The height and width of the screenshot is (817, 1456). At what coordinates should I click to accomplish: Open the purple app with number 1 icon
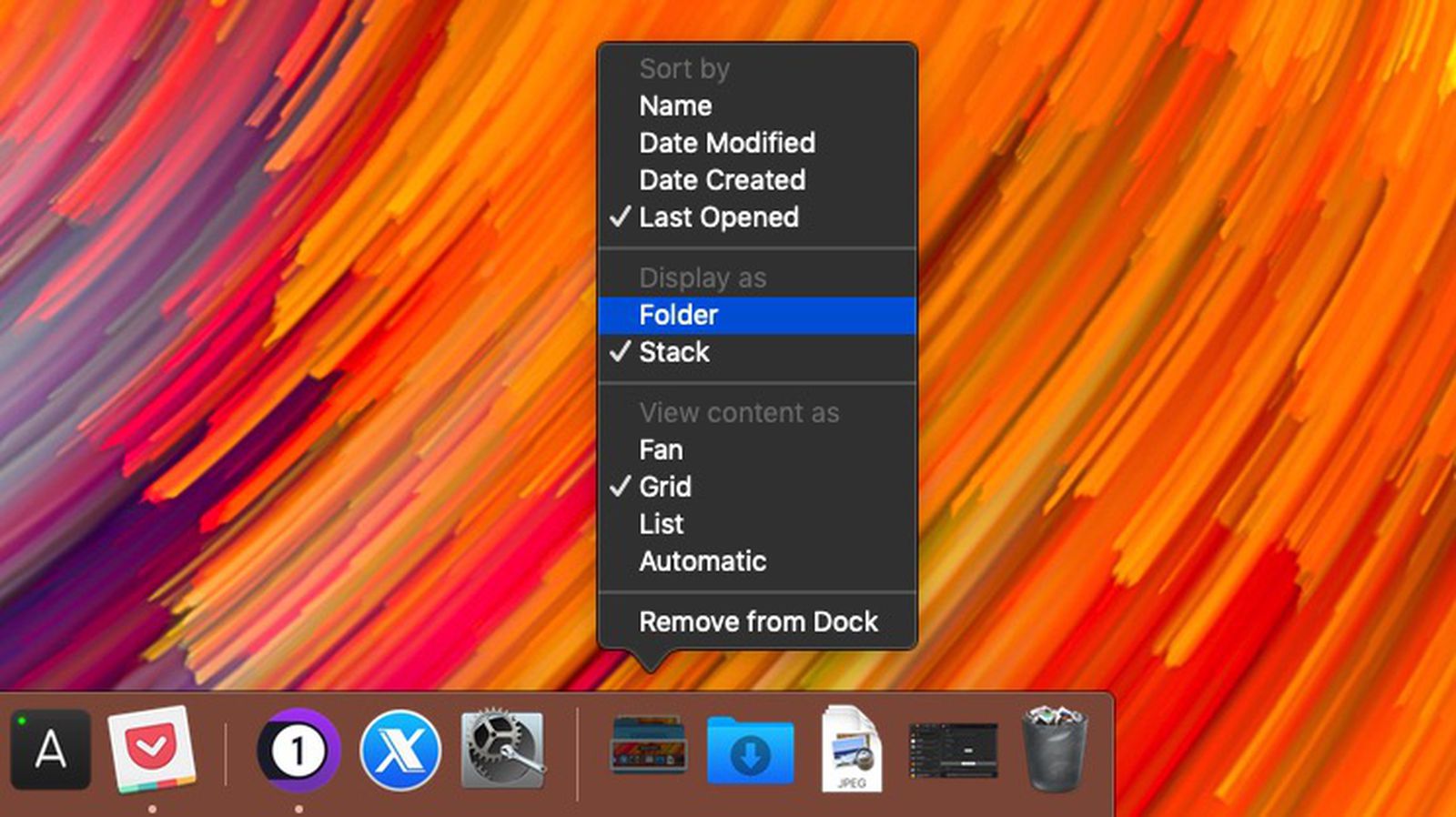point(298,750)
